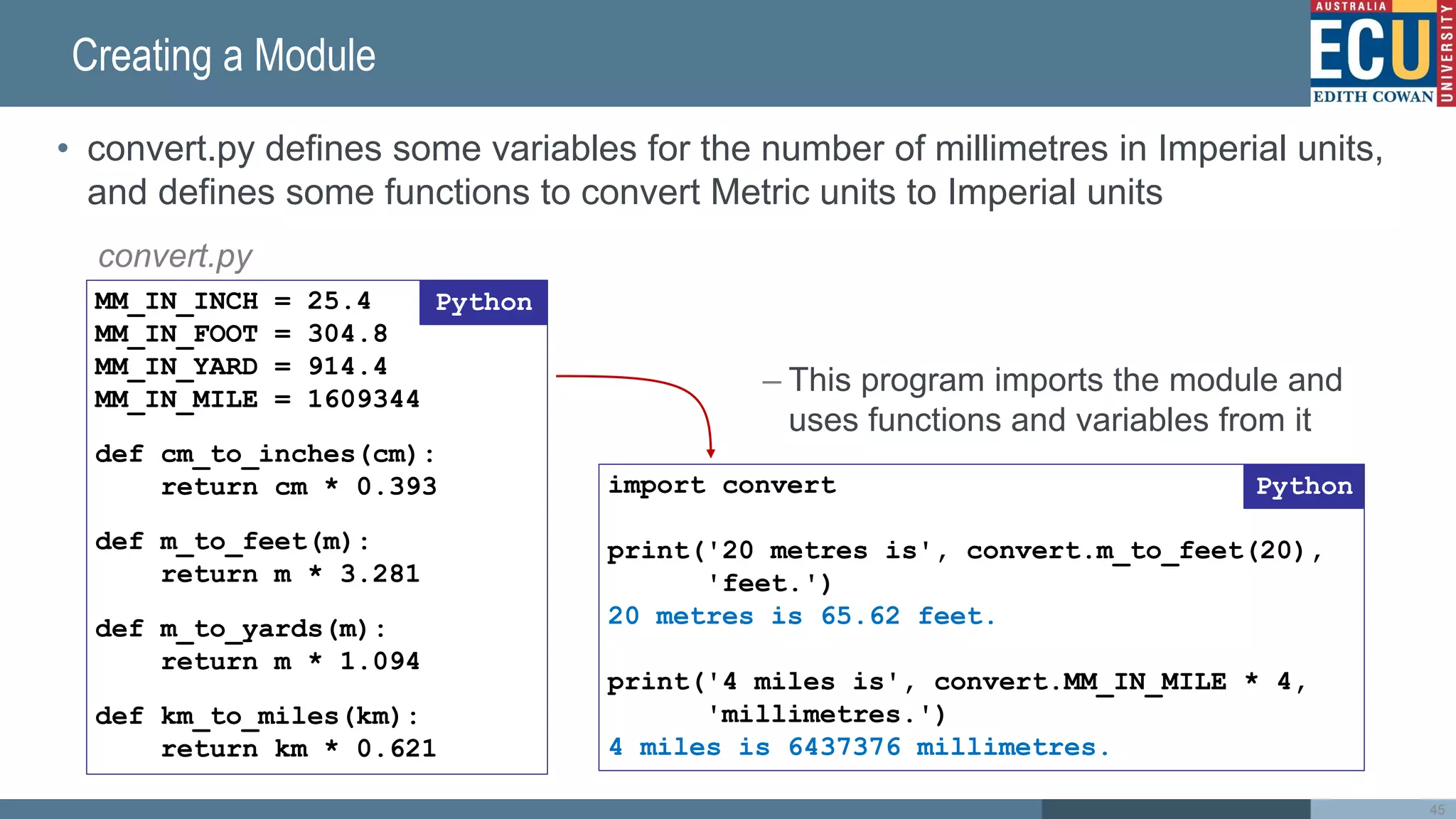Click the def km_to_miles(km) definition
Screen dimensions: 1456x819
pos(256,717)
